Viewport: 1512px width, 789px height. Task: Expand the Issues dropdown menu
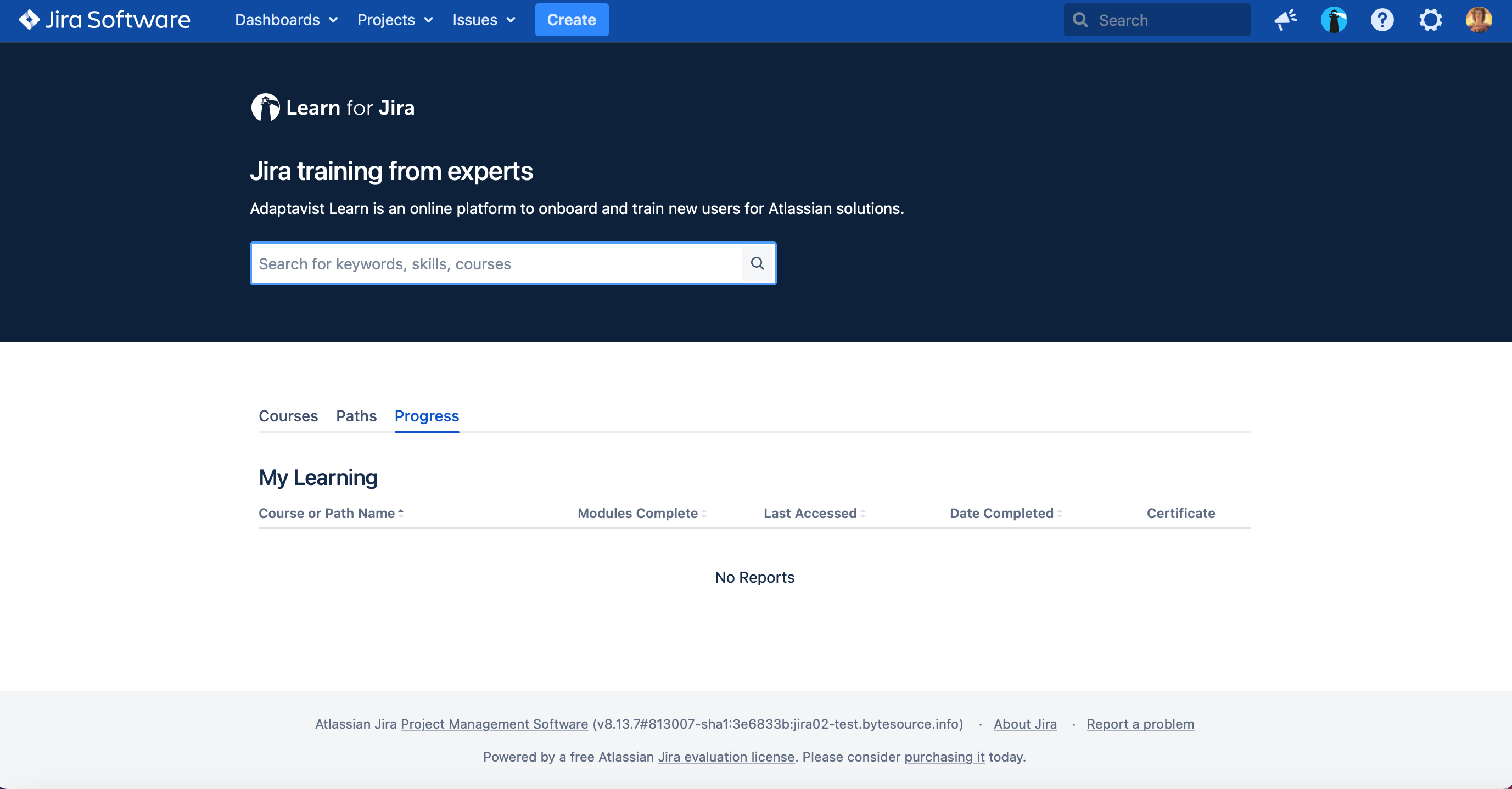(484, 20)
